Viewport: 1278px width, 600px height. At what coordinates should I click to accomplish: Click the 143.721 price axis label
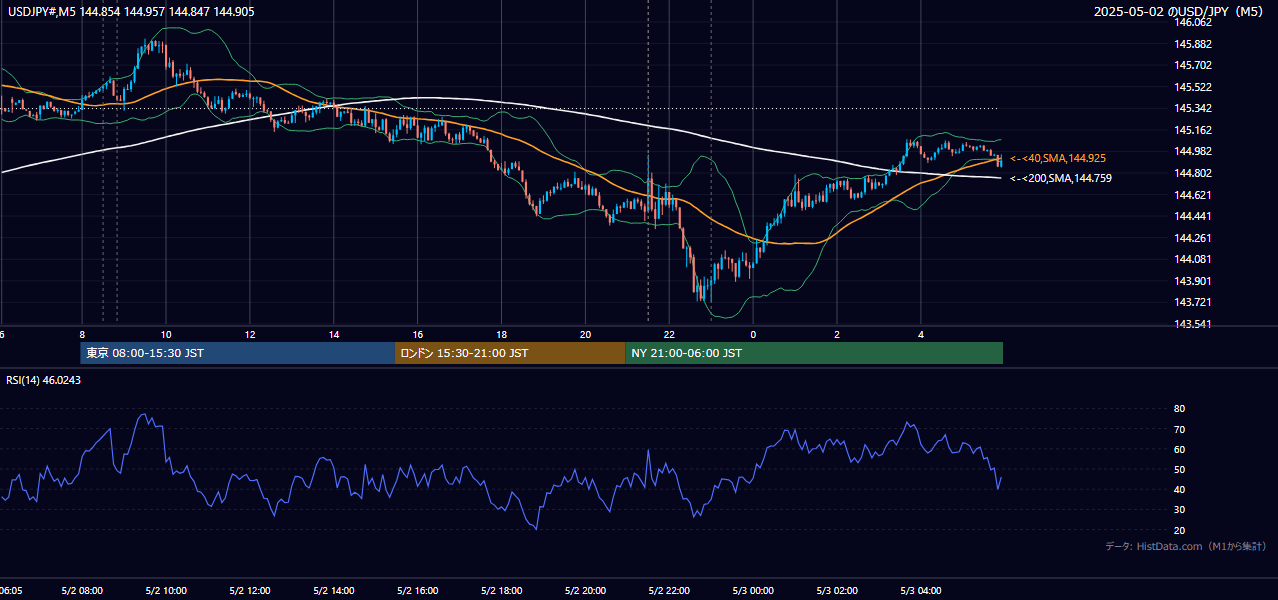[x=1192, y=302]
